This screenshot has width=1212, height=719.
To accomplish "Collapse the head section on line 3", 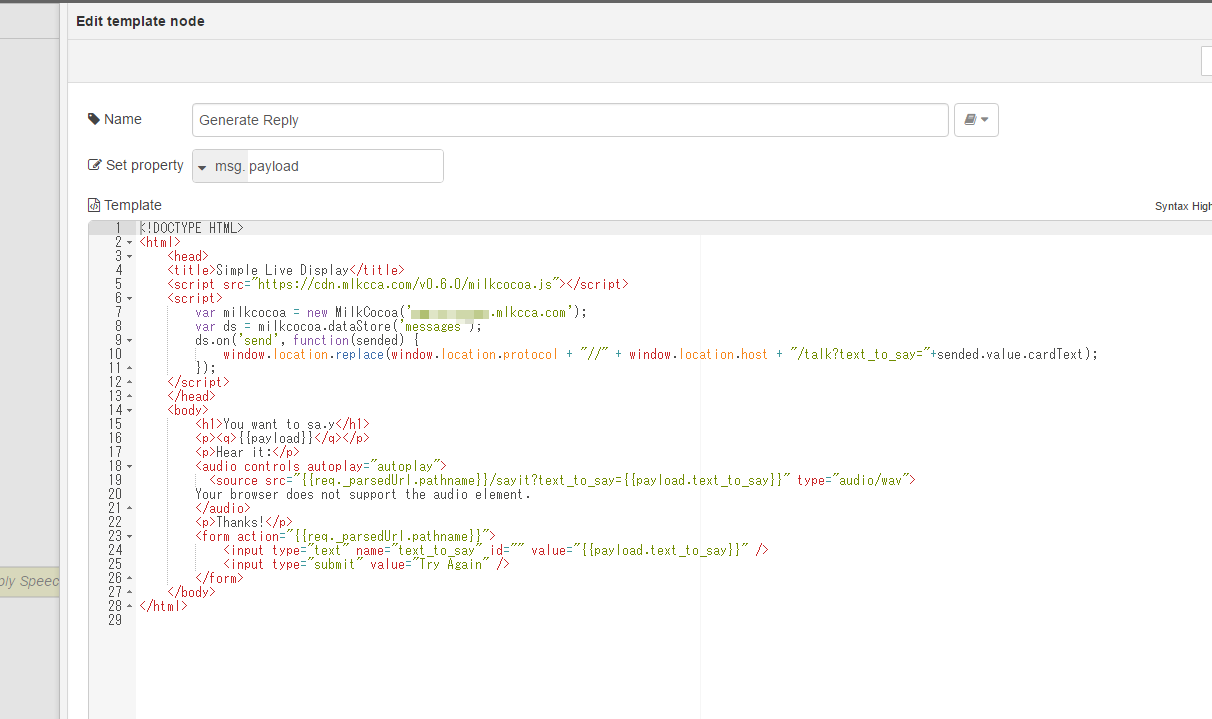I will tap(130, 256).
